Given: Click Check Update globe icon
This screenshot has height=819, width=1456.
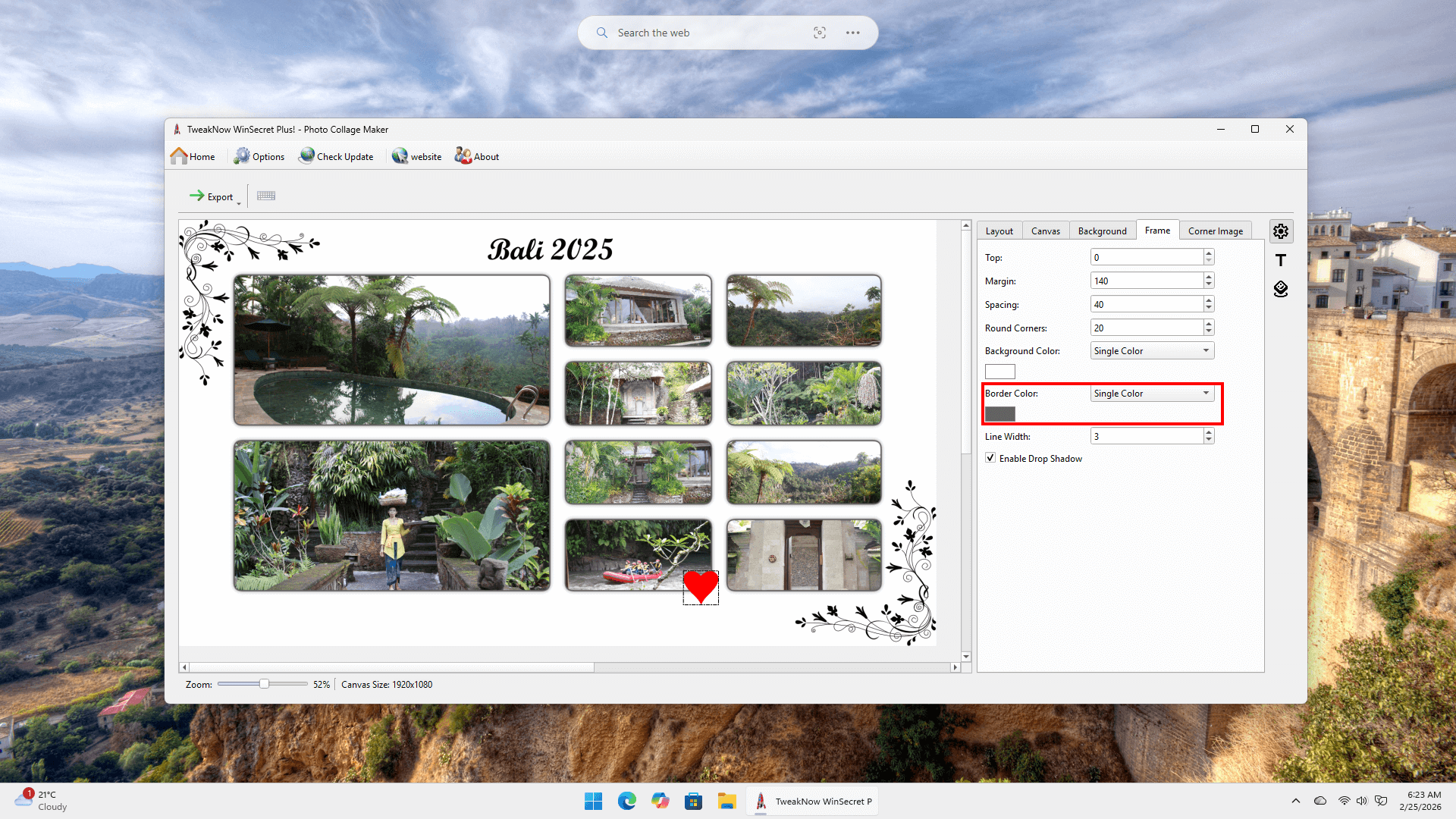Looking at the screenshot, I should (307, 155).
